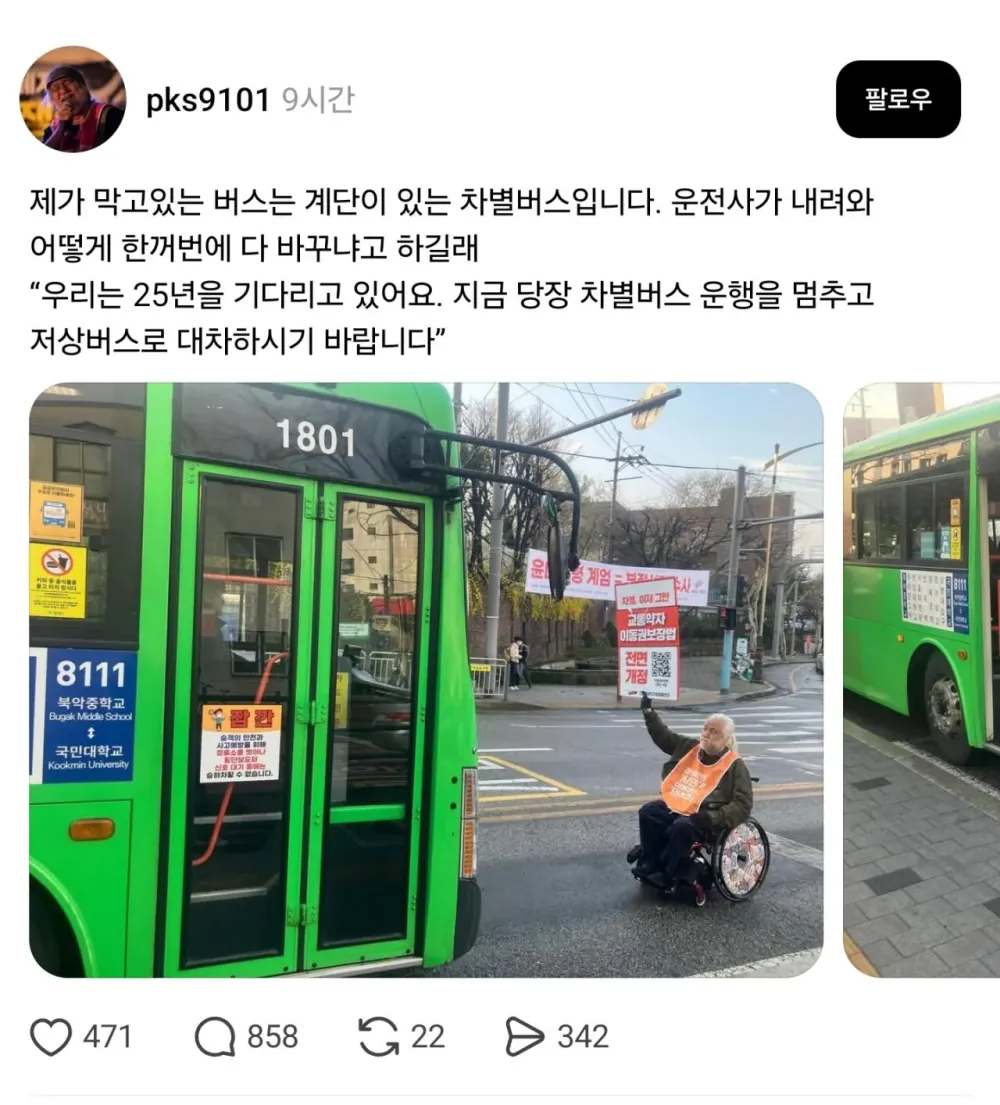Open the pks9101 username link
1000x1105 pixels.
coord(208,100)
